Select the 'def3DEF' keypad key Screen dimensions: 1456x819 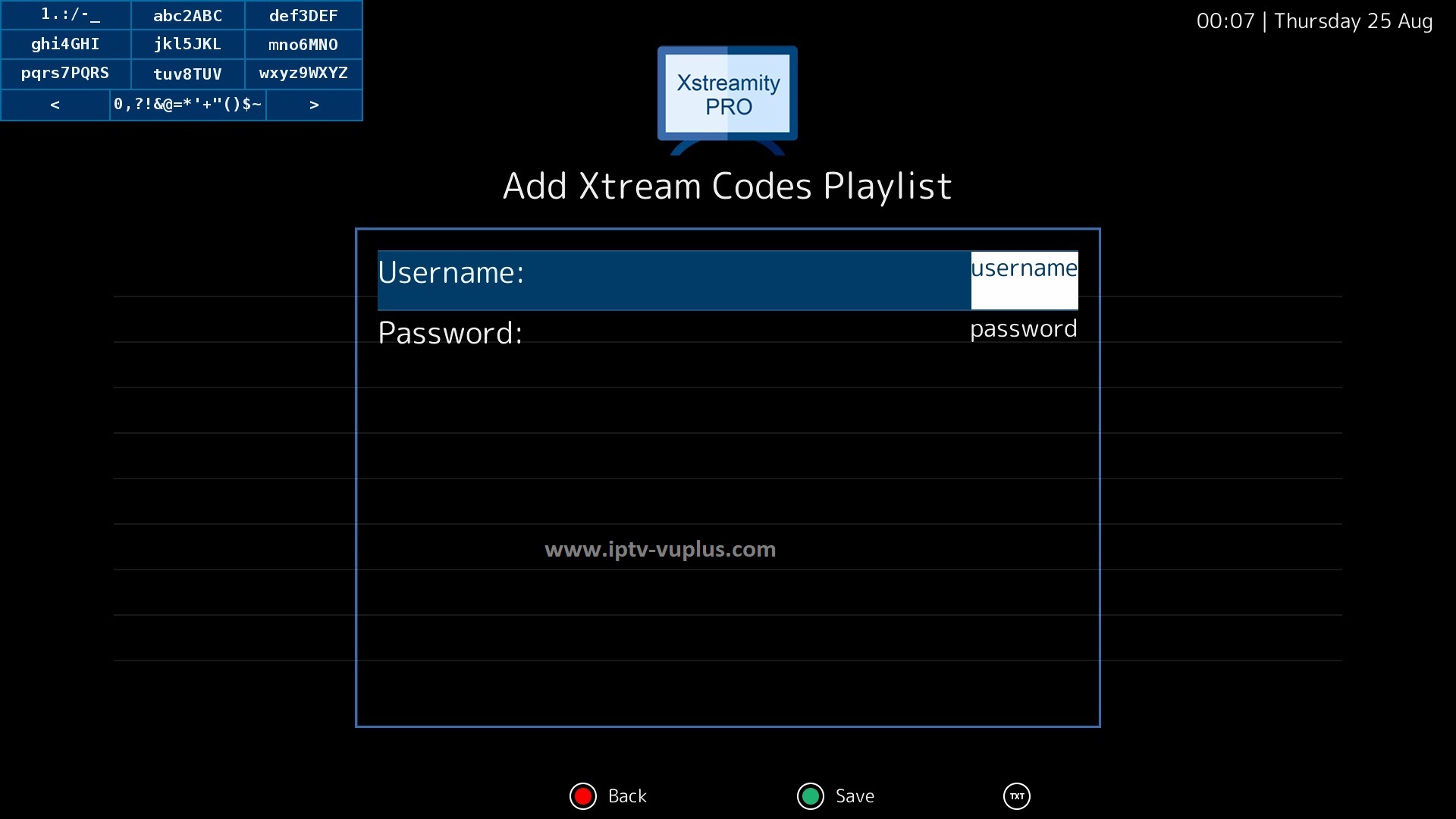[303, 15]
